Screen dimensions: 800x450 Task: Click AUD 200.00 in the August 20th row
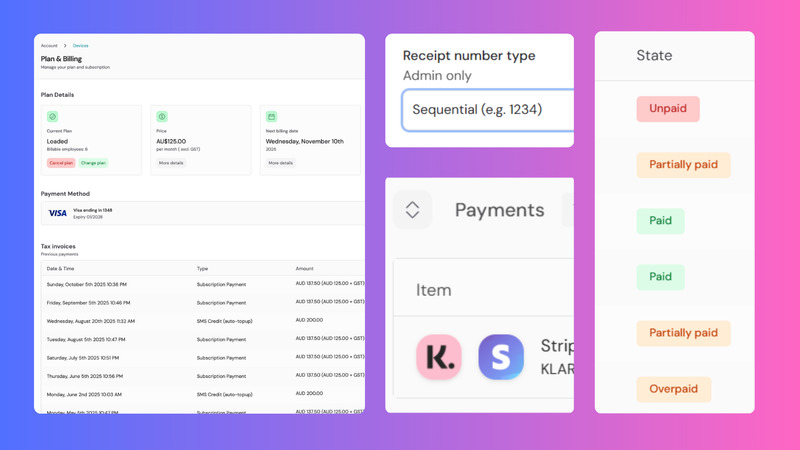(309, 320)
